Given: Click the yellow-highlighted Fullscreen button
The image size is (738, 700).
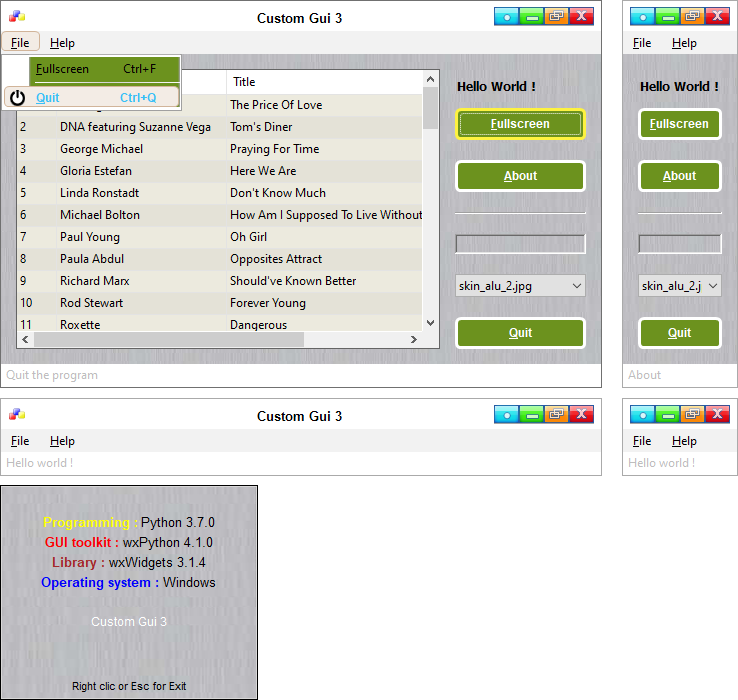Looking at the screenshot, I should pos(520,124).
